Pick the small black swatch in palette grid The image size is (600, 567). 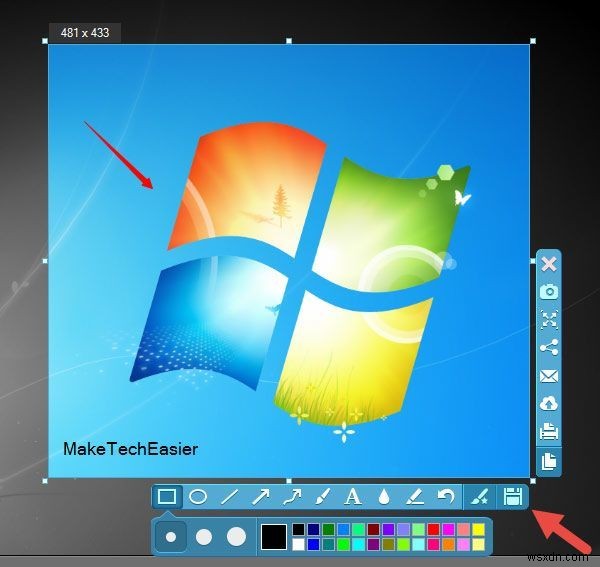point(298,530)
